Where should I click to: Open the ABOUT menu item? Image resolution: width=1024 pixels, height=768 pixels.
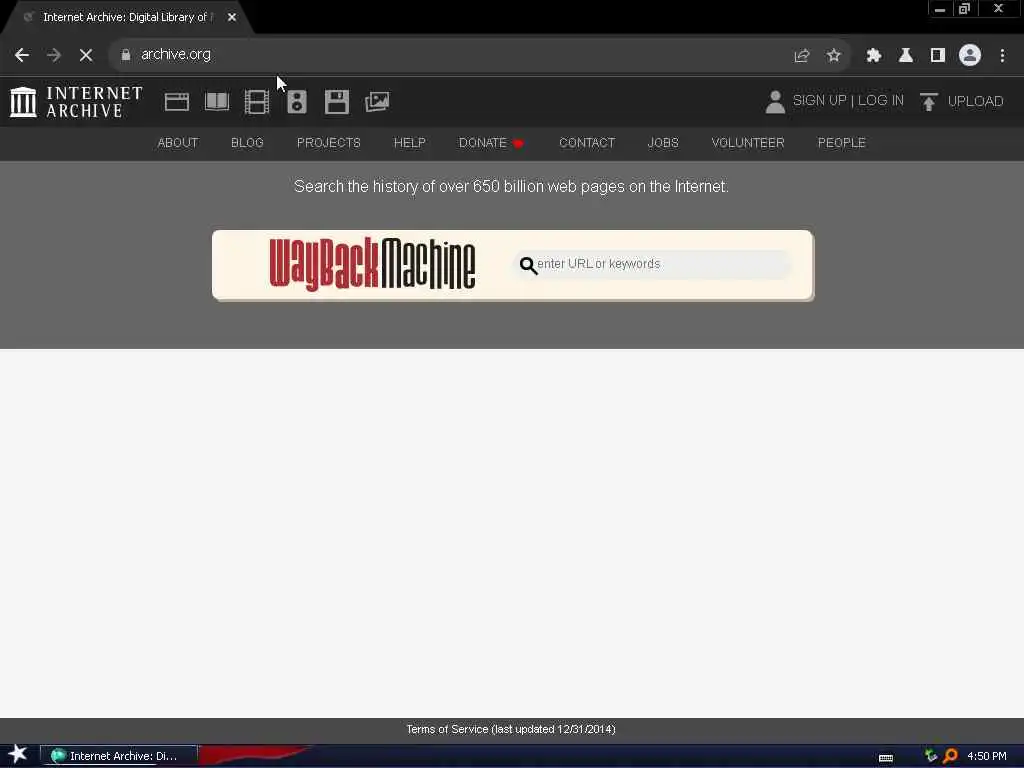point(178,142)
